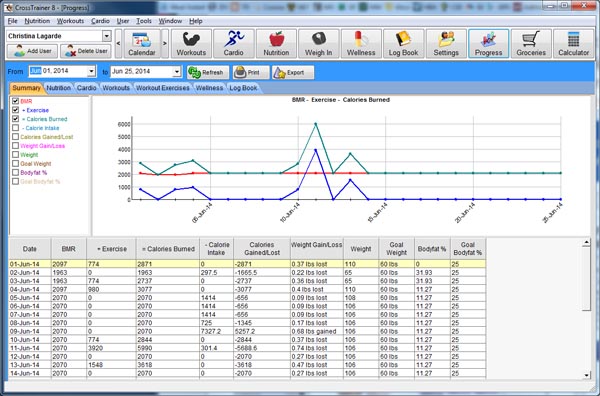Image resolution: width=600 pixels, height=396 pixels.
Task: Enable the Calories Gained/Lost checkbox
Action: coord(16,137)
